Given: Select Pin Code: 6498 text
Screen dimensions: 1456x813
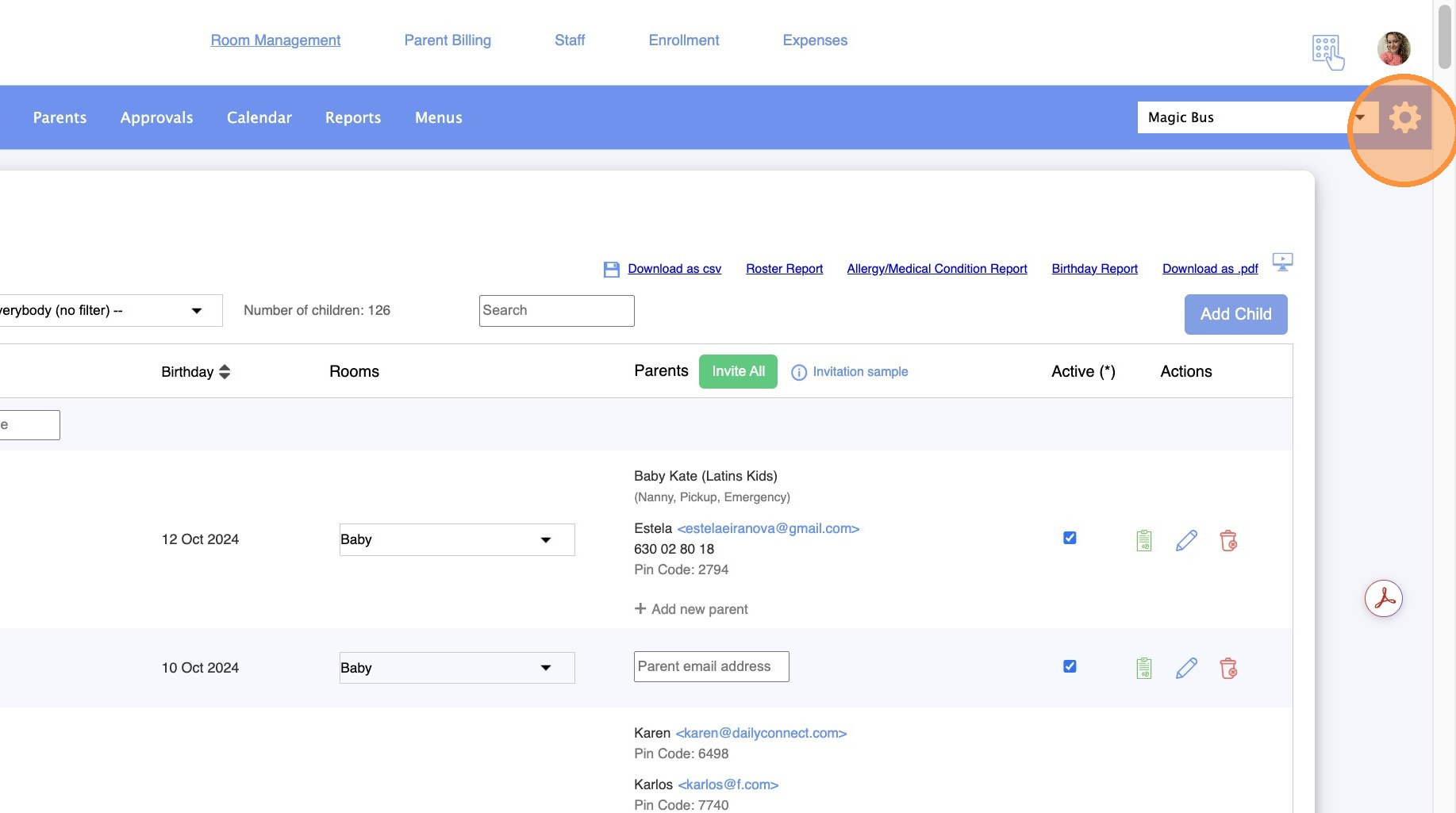Looking at the screenshot, I should click(681, 754).
